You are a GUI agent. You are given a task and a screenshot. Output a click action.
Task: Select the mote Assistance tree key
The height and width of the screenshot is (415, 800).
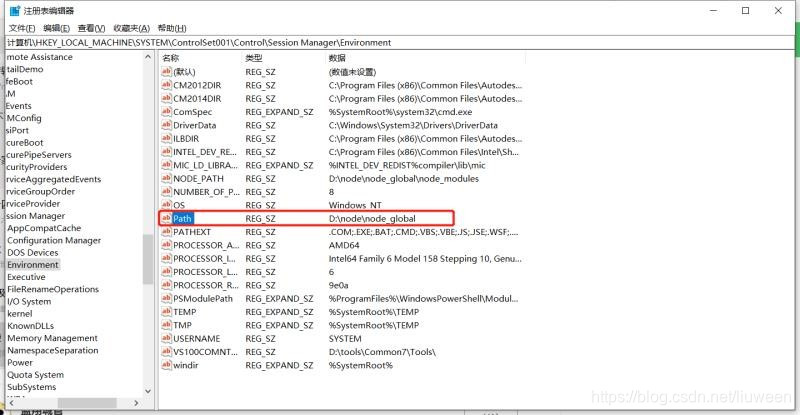(x=39, y=57)
